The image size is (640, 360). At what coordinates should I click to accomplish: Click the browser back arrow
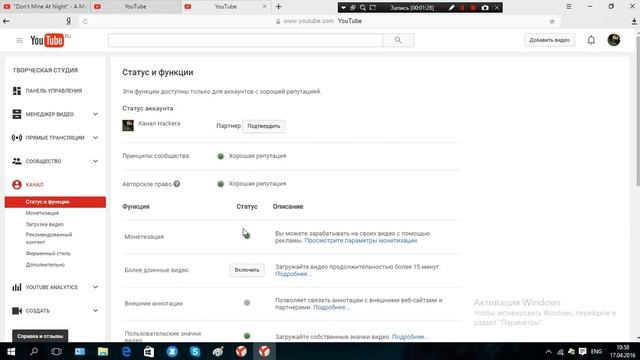tap(6, 21)
